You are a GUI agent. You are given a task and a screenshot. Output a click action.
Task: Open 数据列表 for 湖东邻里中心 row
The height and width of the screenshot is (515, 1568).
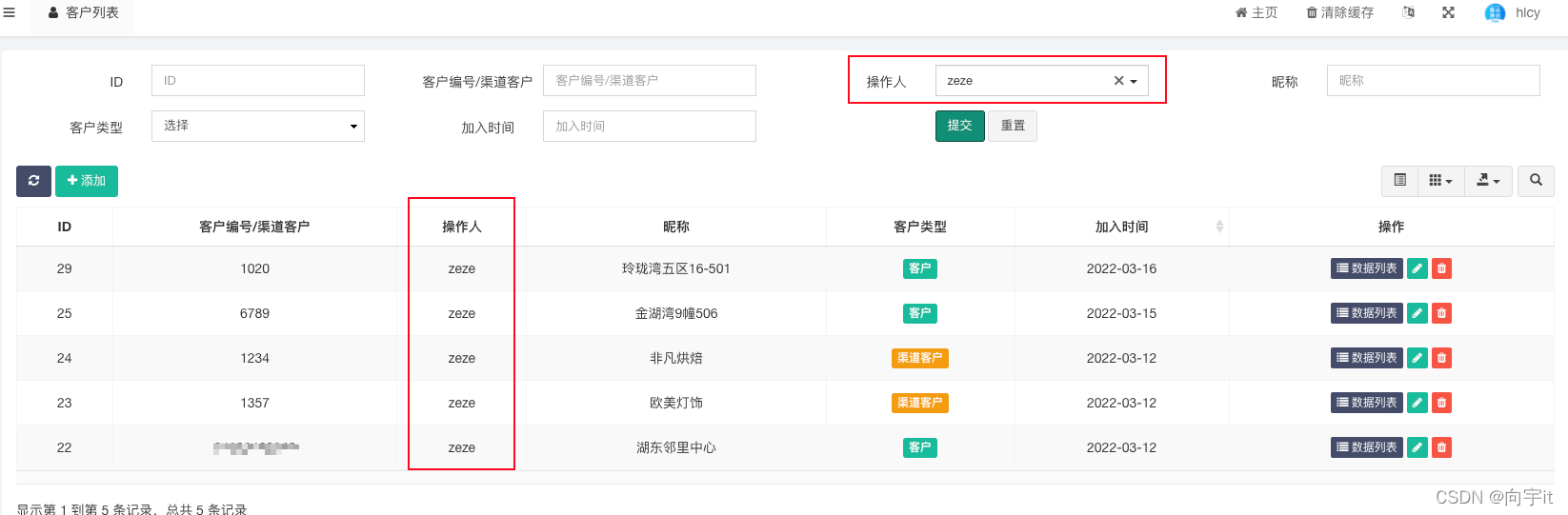1366,447
